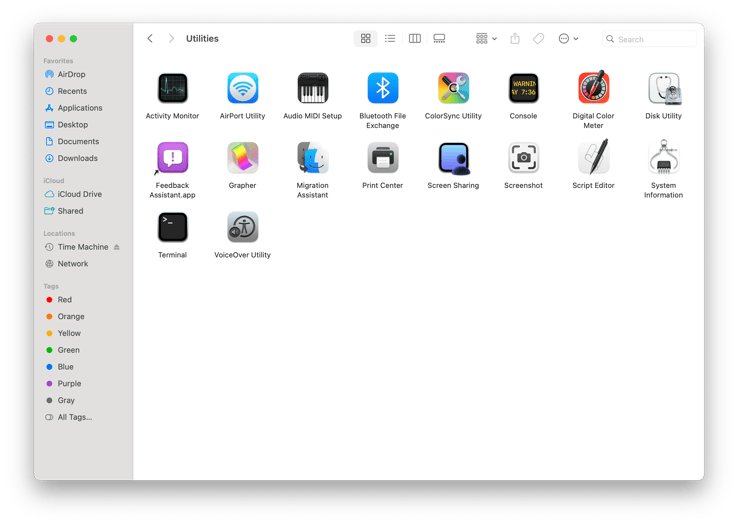Open the Console app icon

tap(523, 88)
